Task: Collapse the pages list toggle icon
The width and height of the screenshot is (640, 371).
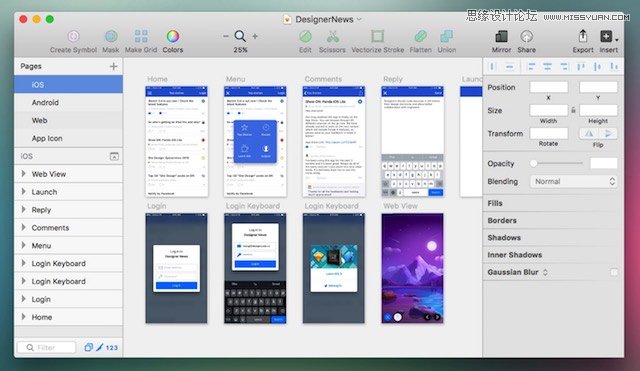Action: point(114,156)
